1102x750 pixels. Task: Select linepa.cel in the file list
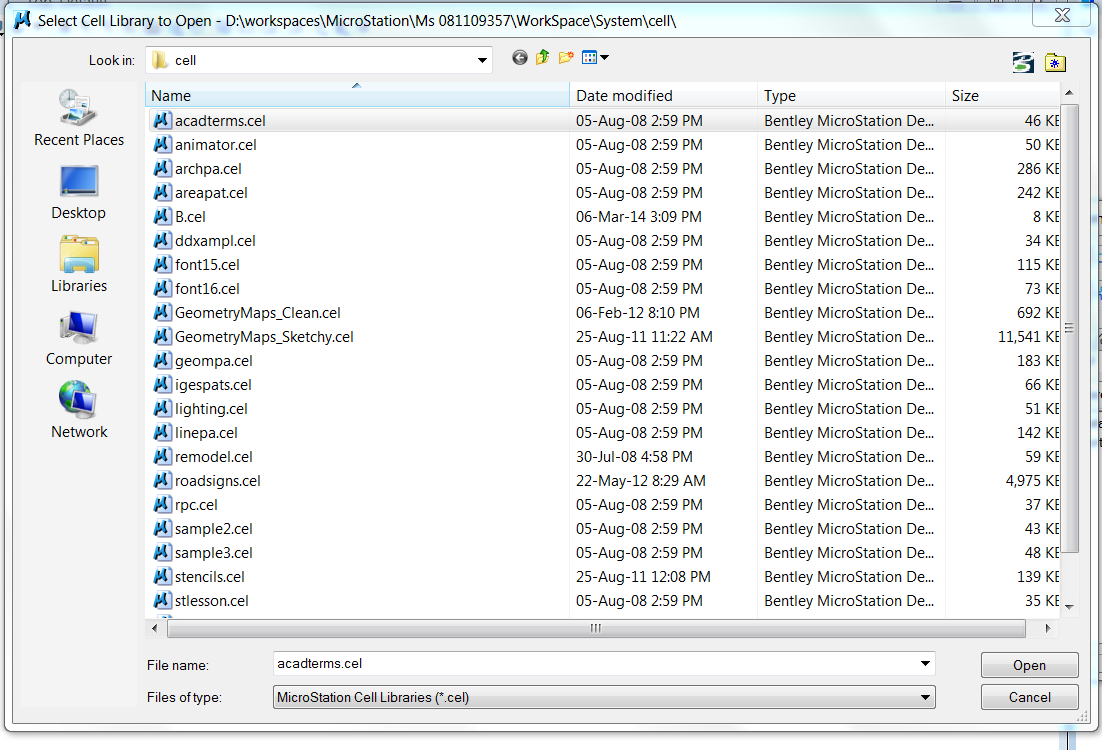pos(206,432)
